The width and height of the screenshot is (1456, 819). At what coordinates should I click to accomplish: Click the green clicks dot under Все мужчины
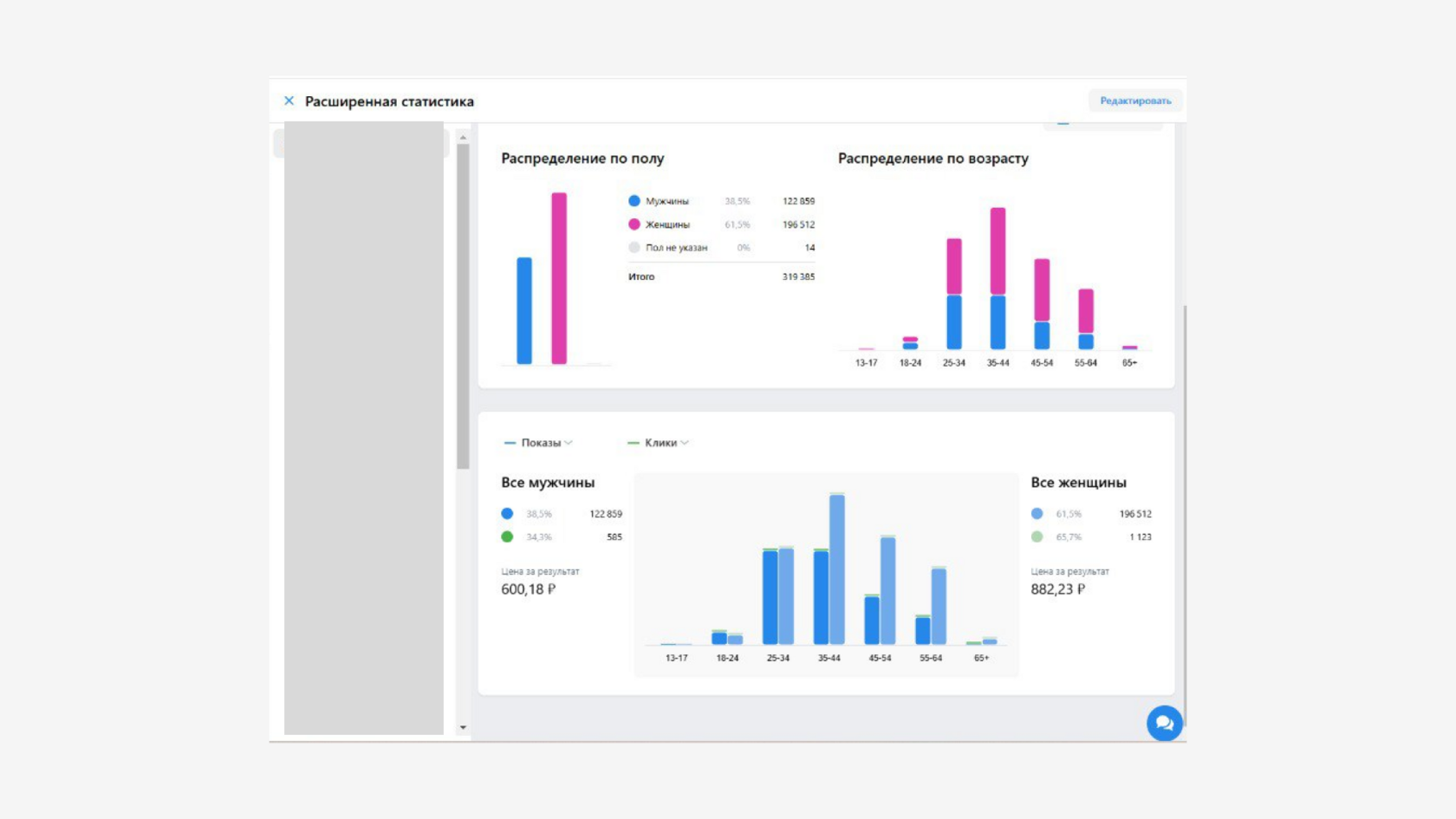coord(507,537)
